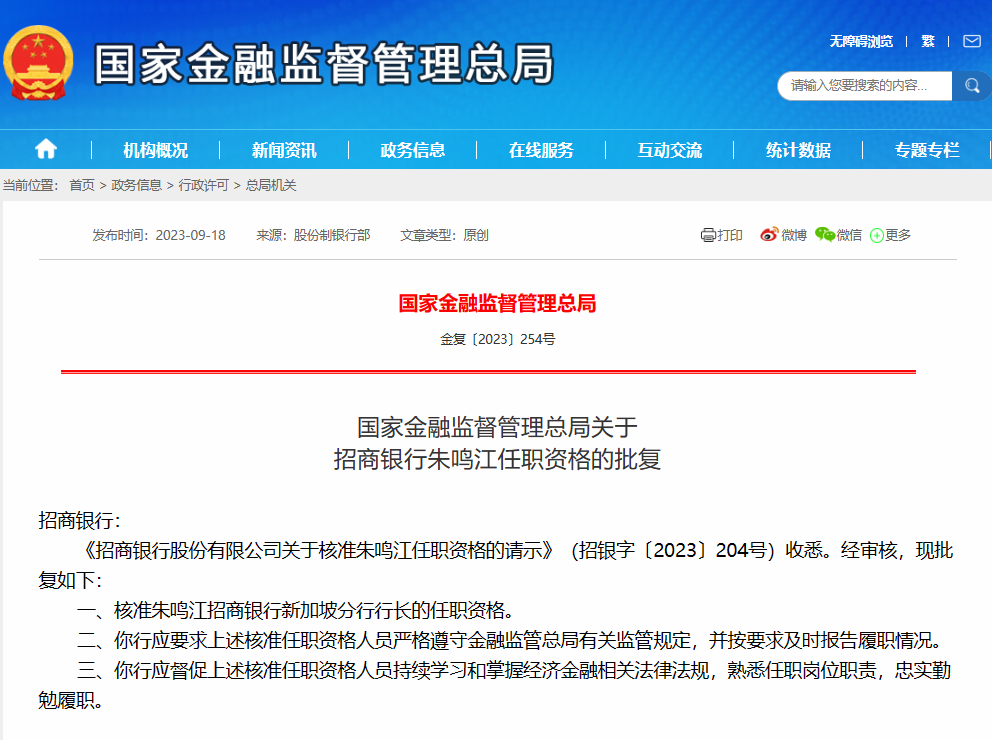
Task: Toggle traditional Chinese (繁) display
Action: click(928, 41)
